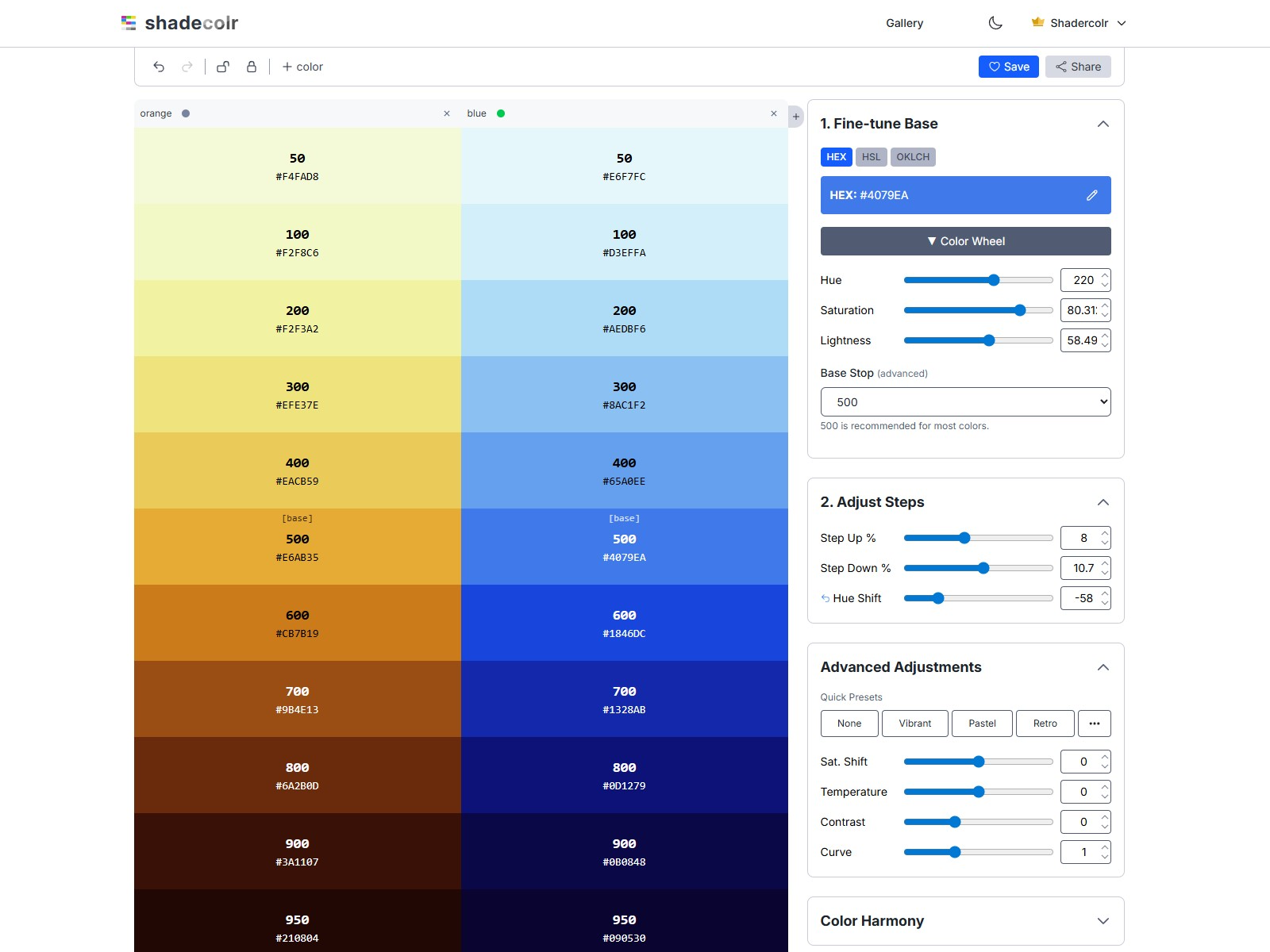
Task: Apply the Retro quick preset
Action: [1045, 724]
